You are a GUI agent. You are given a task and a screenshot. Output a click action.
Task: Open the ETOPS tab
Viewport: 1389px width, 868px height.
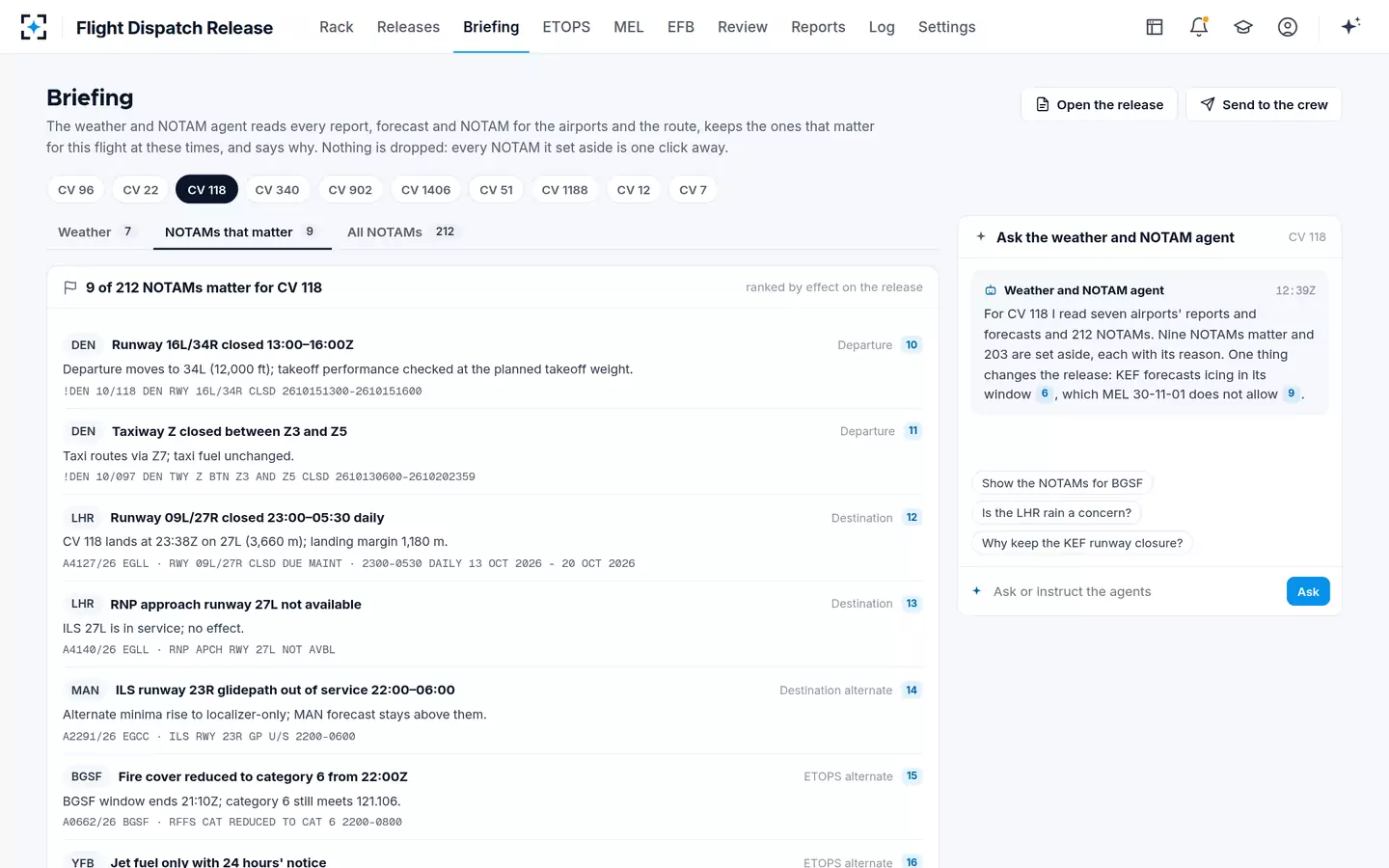566,27
